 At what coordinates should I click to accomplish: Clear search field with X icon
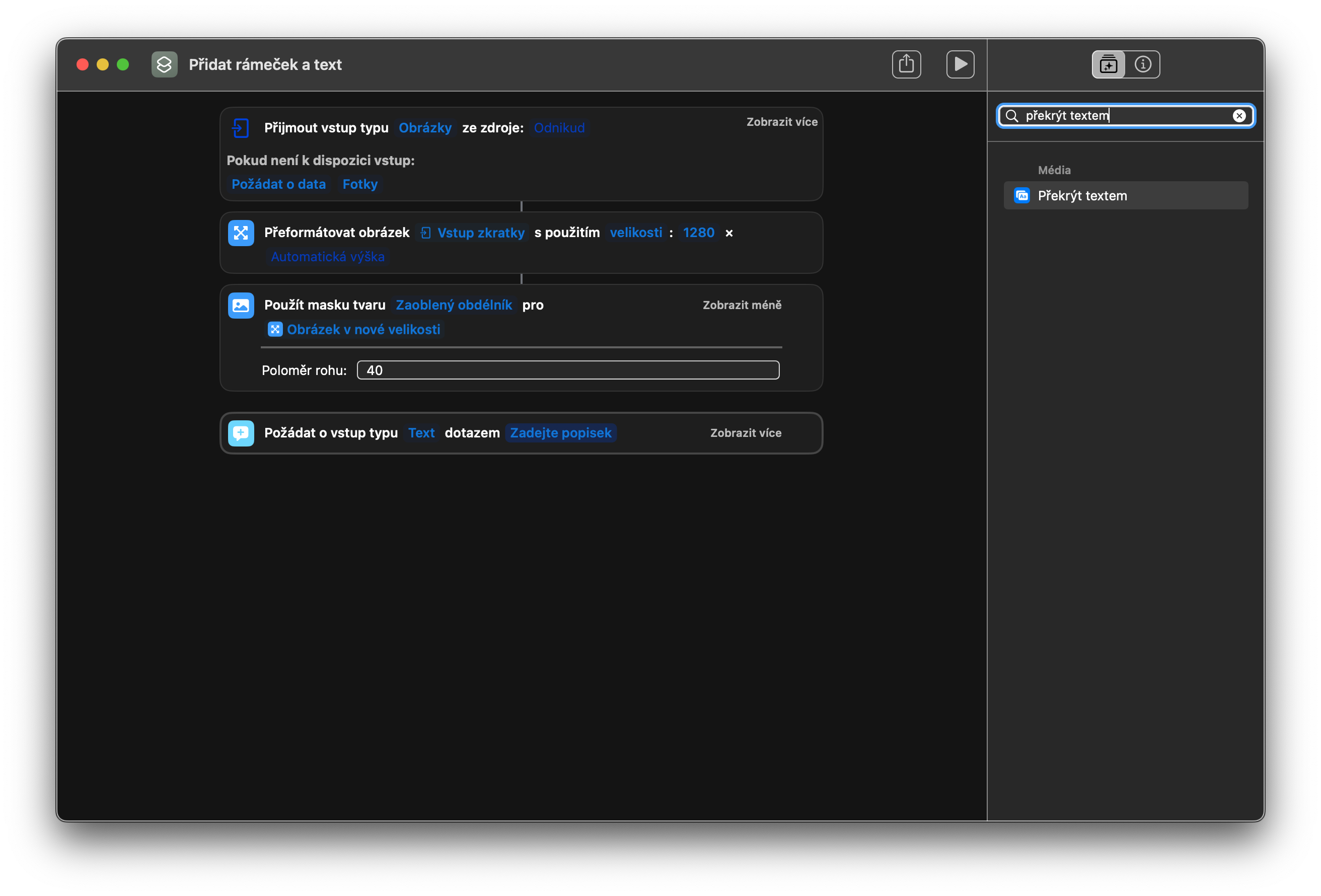pos(1238,116)
